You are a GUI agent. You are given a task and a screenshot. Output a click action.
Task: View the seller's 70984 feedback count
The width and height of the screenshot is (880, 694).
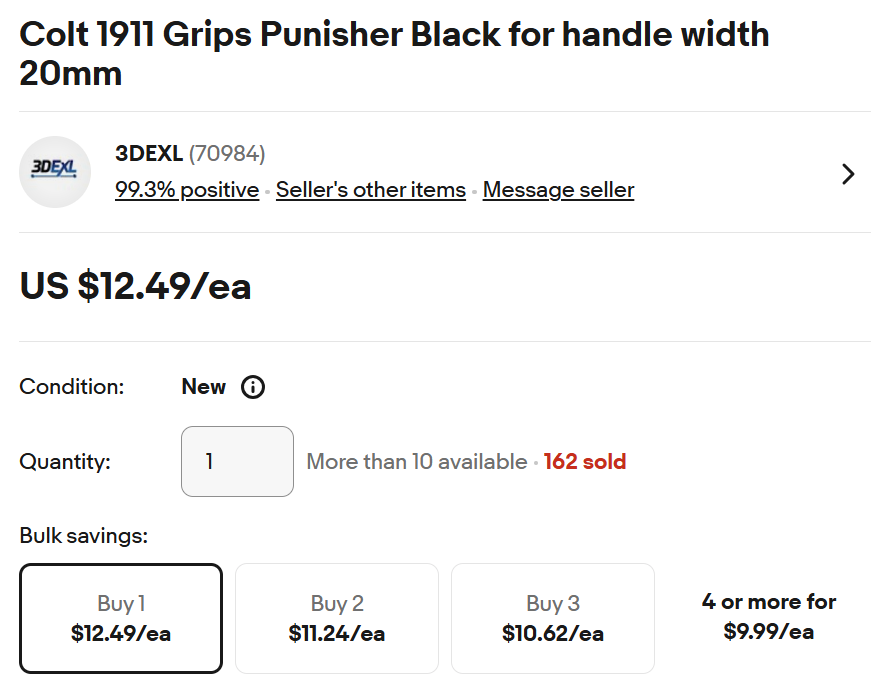click(x=227, y=154)
